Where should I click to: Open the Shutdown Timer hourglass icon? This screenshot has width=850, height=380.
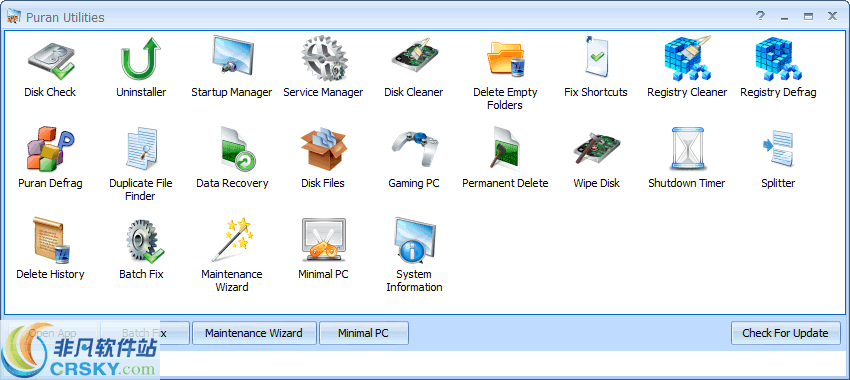click(x=687, y=149)
